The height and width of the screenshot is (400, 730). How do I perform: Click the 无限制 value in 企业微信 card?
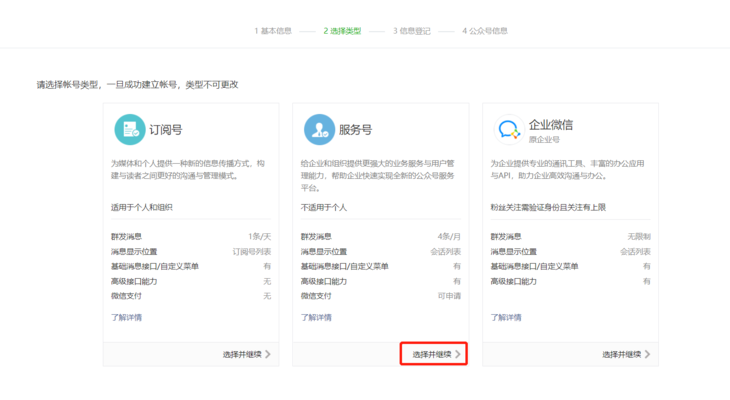tap(639, 237)
